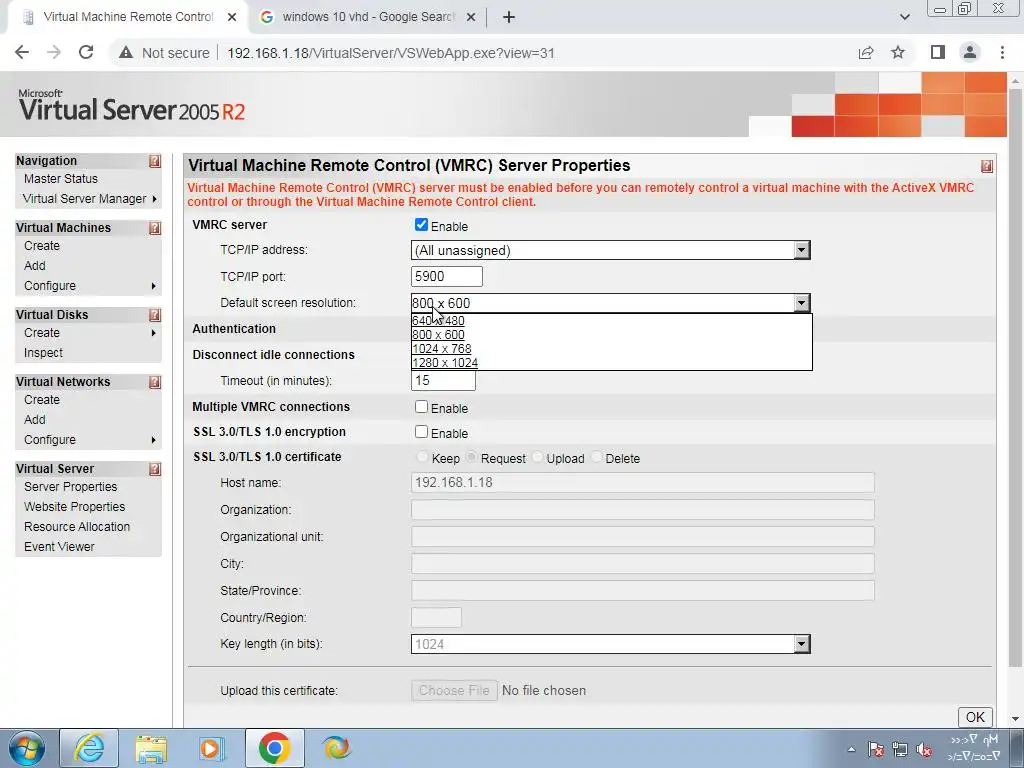Viewport: 1024px width, 768px height.
Task: Click Create under Virtual Networks
Action: pyautogui.click(x=42, y=400)
